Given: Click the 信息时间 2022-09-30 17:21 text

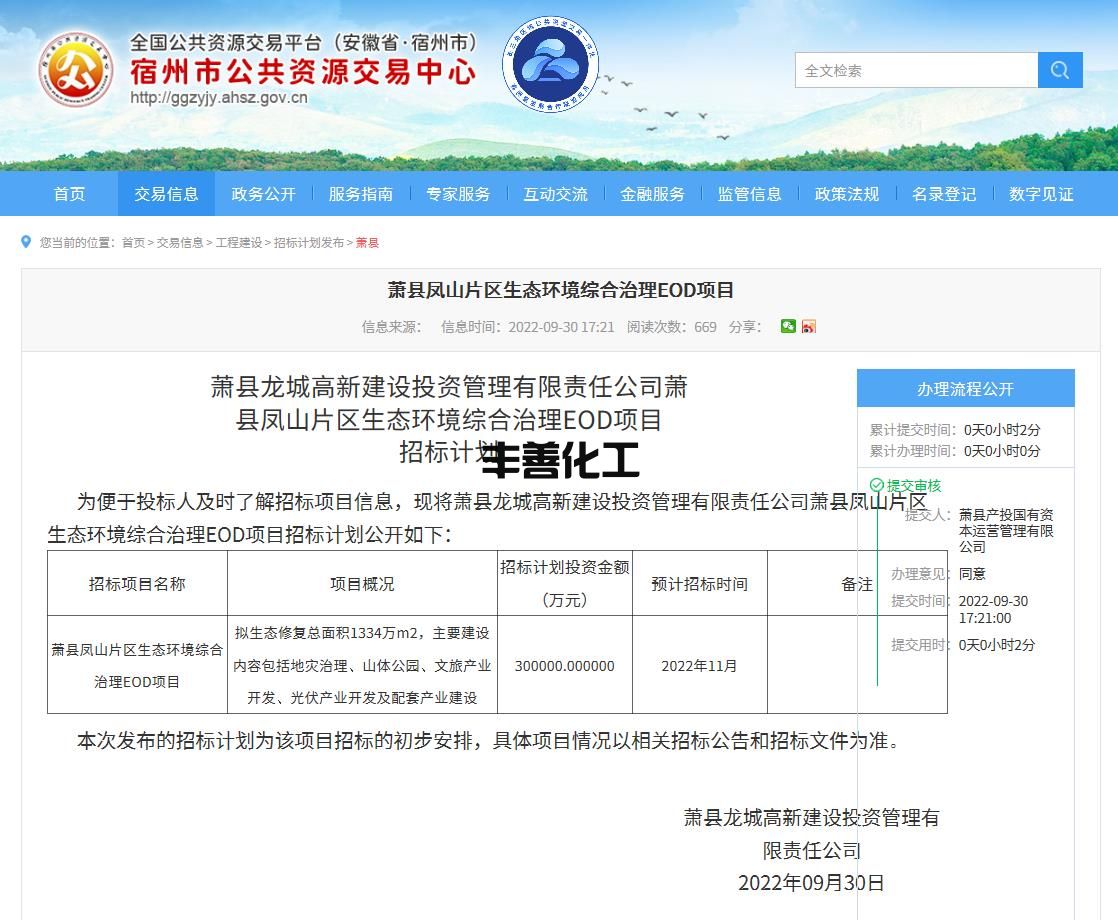Looking at the screenshot, I should coord(528,327).
